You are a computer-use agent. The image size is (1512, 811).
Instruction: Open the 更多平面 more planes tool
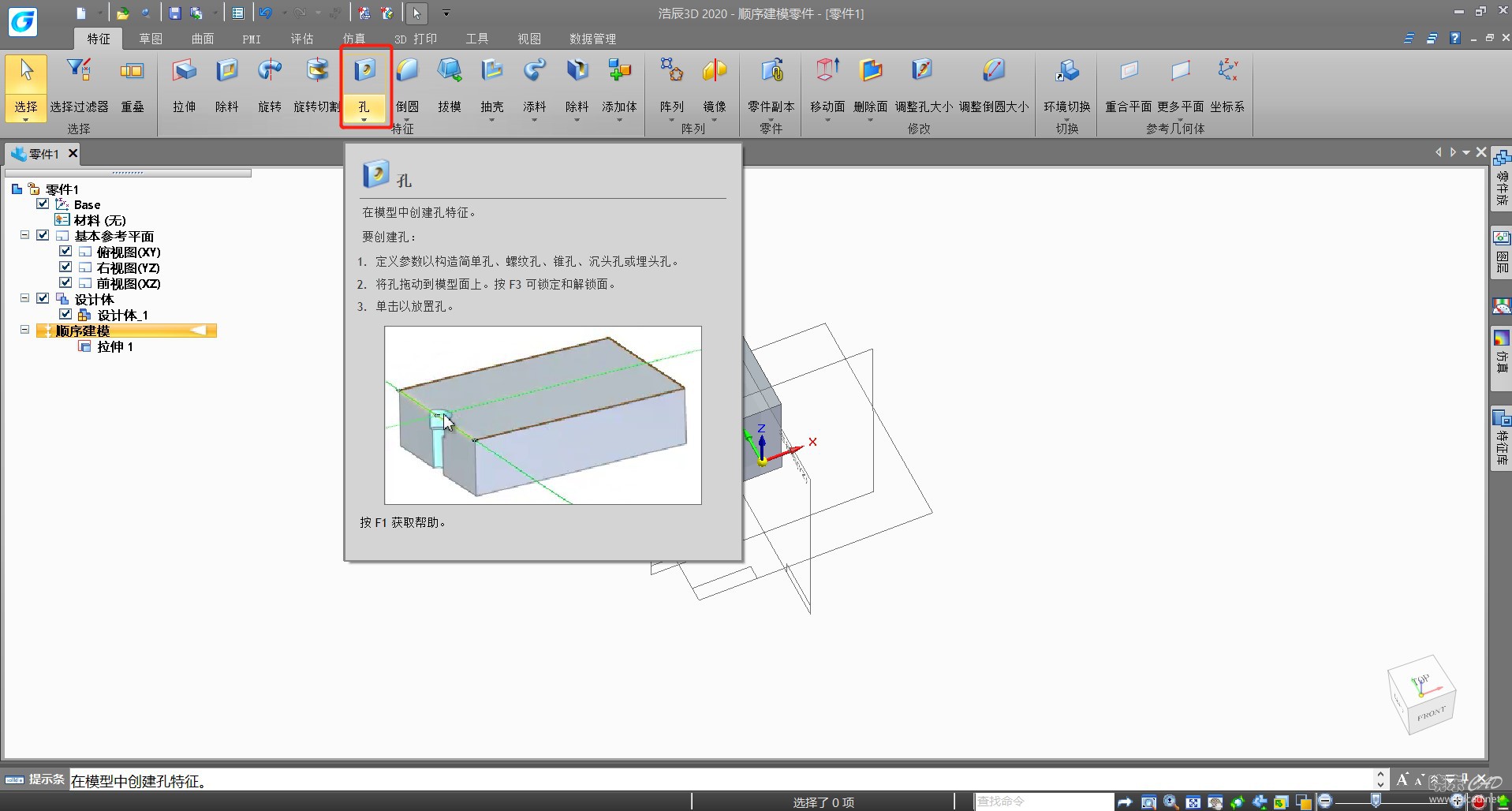(x=1181, y=85)
